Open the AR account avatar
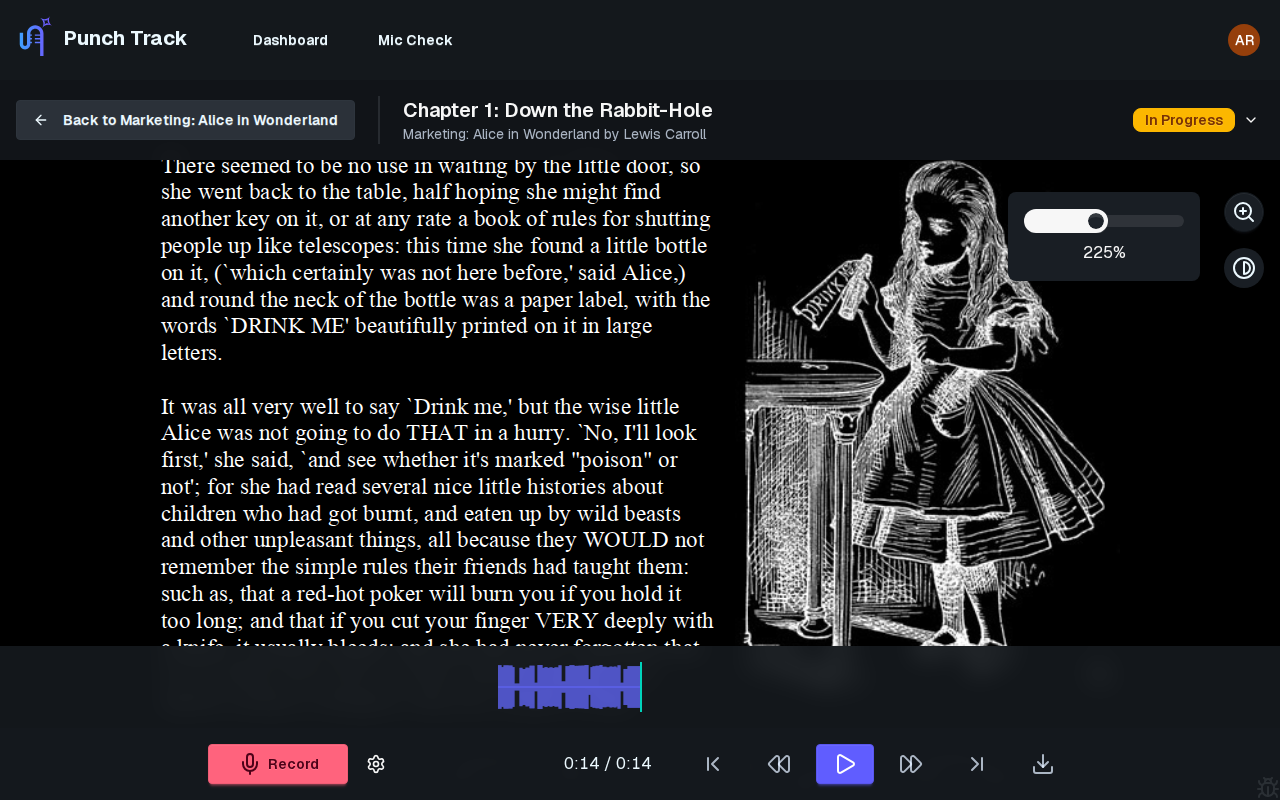This screenshot has width=1280, height=800. click(x=1243, y=40)
